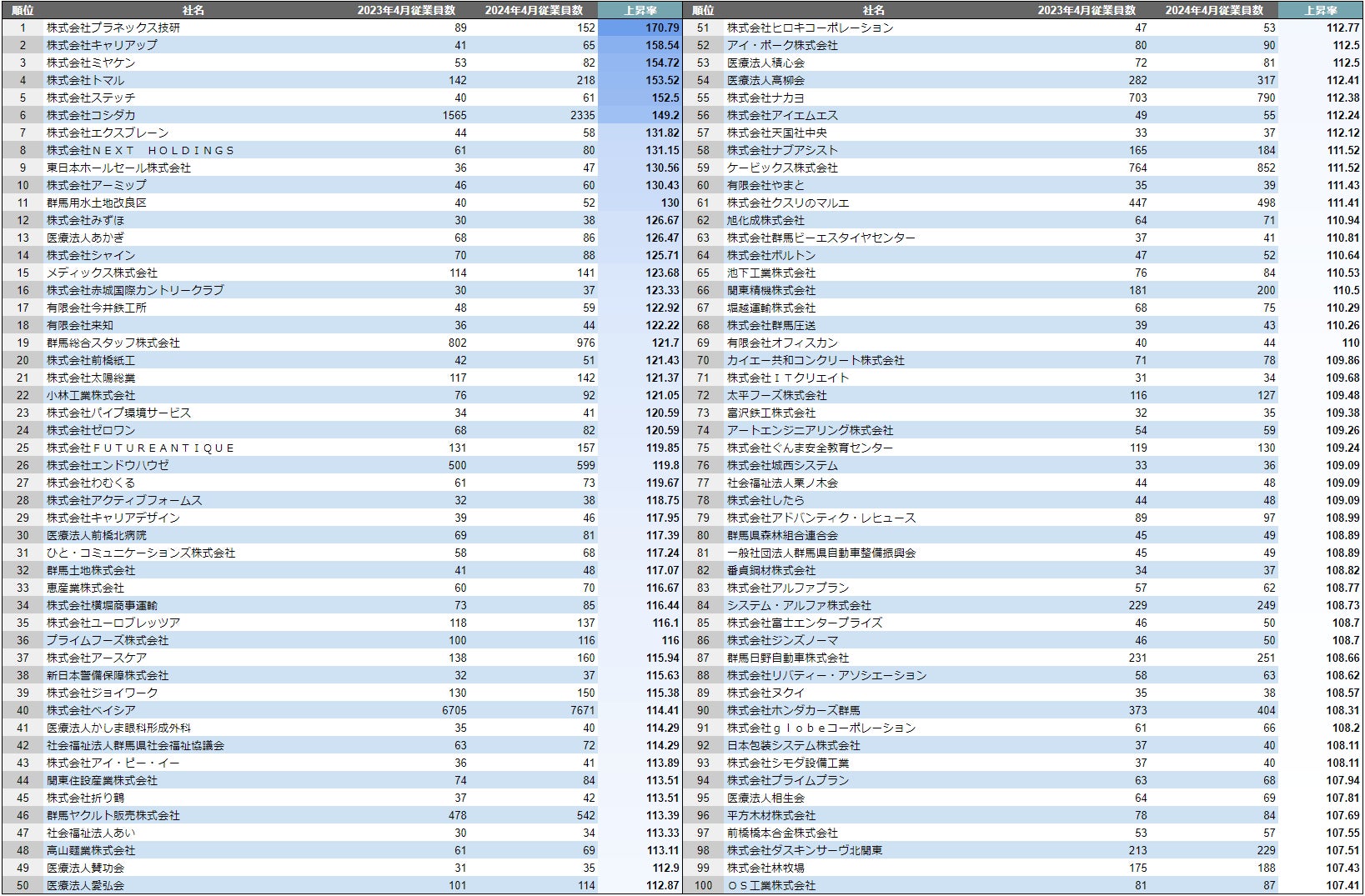This screenshot has height=896, width=1365.
Task: Click the 株式会社ステッチ name cell
Action: (x=91, y=98)
